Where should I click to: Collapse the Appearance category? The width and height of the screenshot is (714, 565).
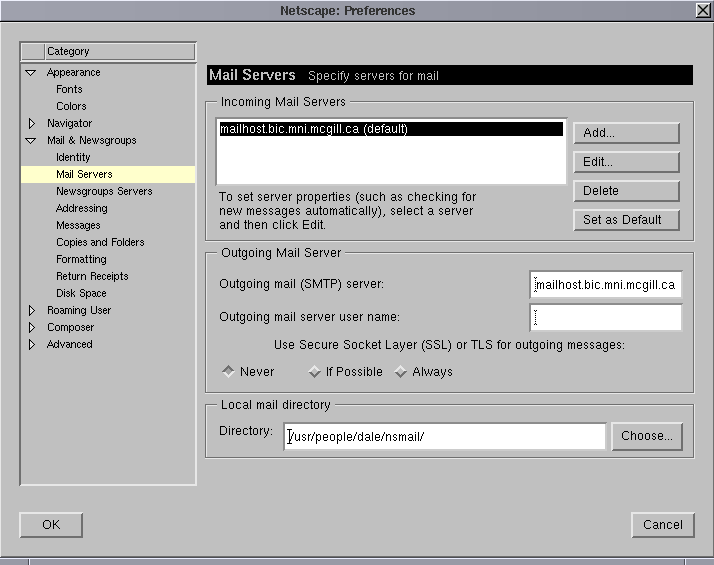[x=31, y=72]
